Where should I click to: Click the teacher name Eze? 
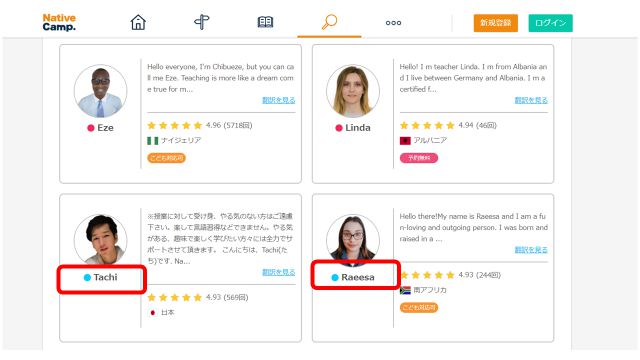(x=105, y=128)
